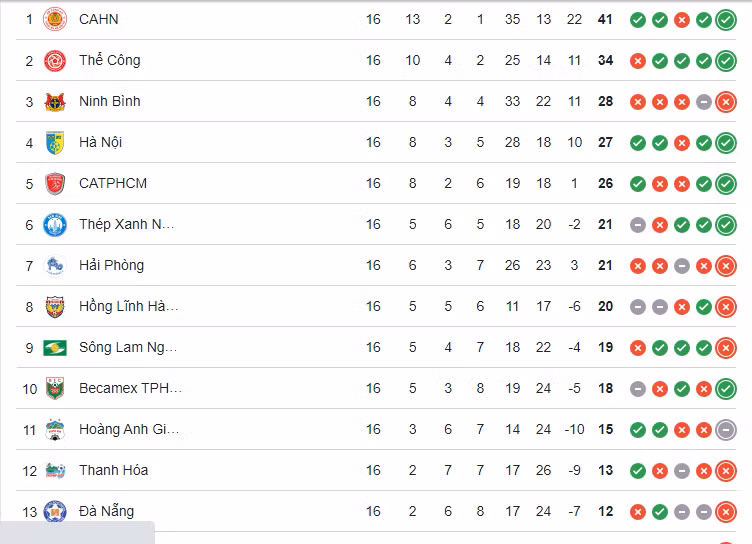The width and height of the screenshot is (752, 544).
Task: Click Thể Công's first form loss icon
Action: 638,61
